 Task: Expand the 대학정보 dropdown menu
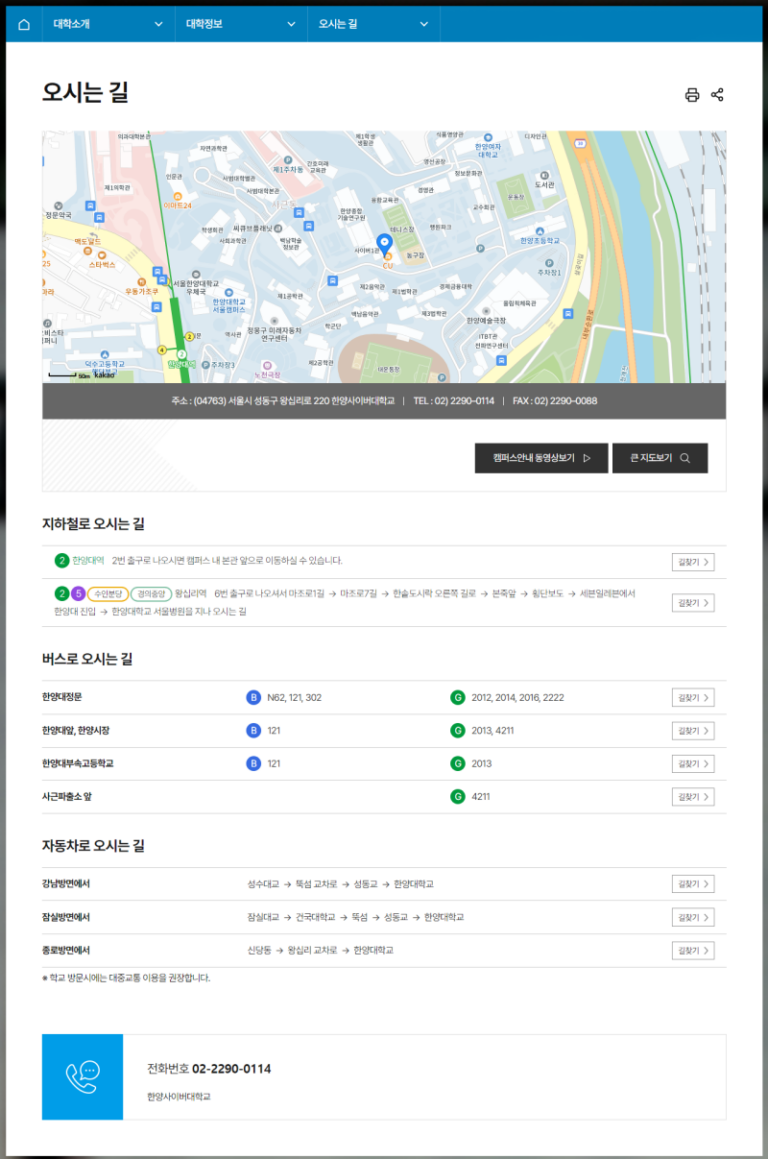coord(241,24)
